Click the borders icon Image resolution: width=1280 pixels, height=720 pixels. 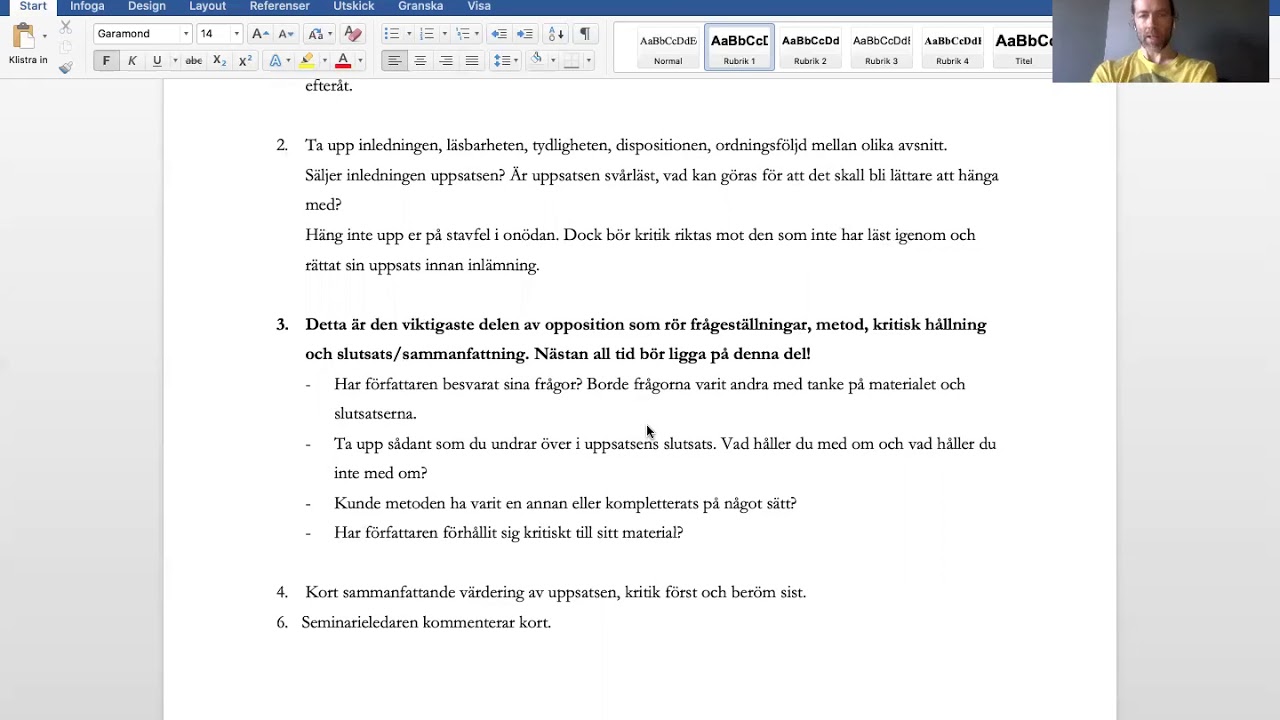click(x=571, y=61)
